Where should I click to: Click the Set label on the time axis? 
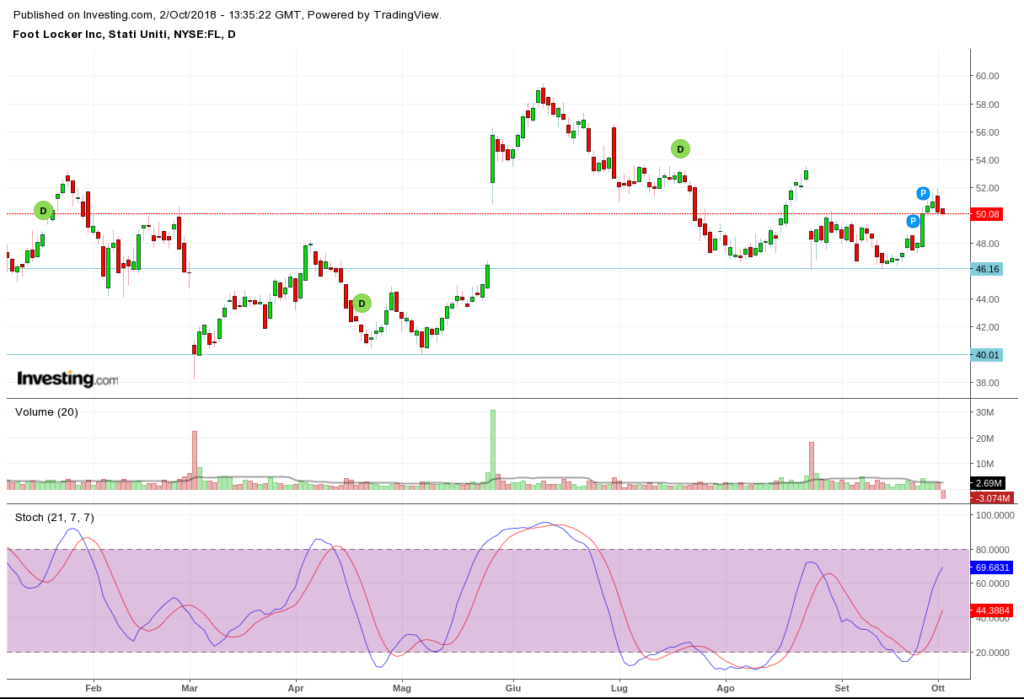(x=842, y=688)
